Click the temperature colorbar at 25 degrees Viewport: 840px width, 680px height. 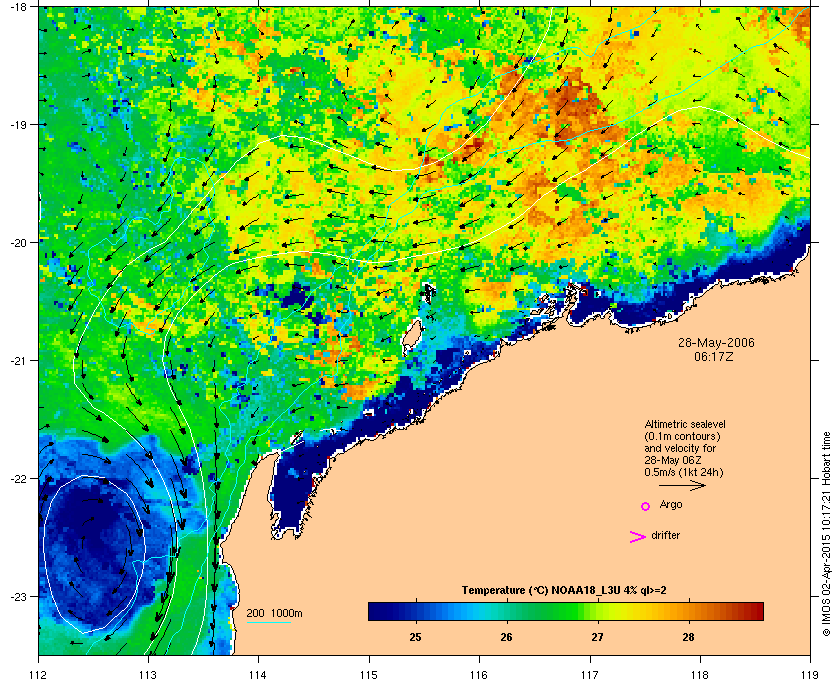pos(415,611)
